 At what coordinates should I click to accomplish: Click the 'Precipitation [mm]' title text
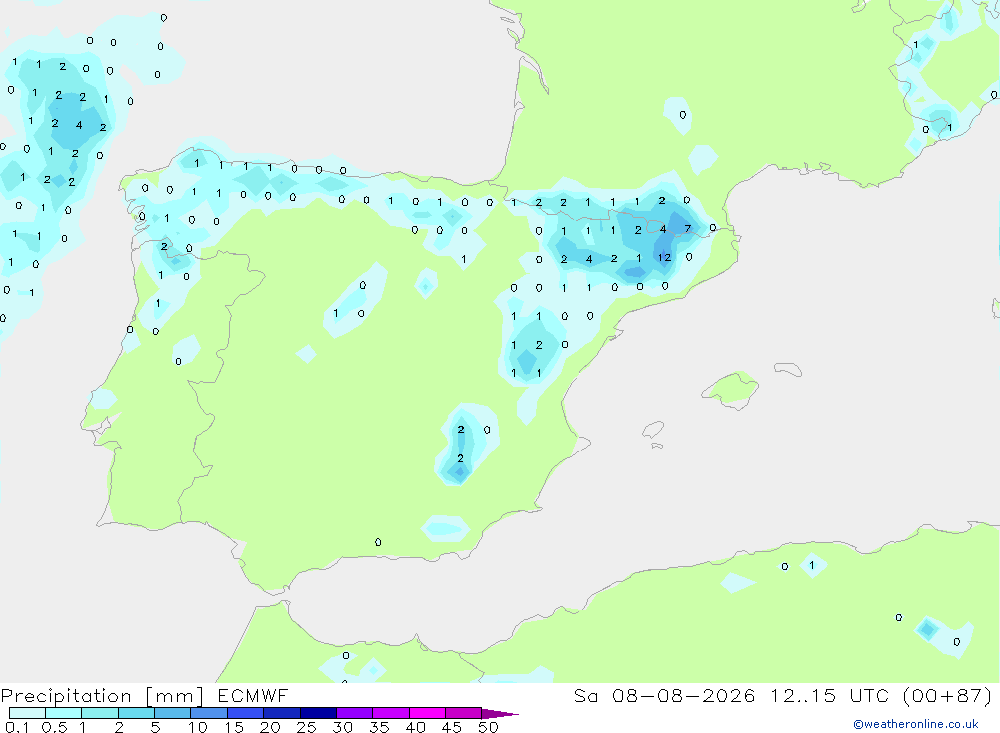tap(102, 696)
